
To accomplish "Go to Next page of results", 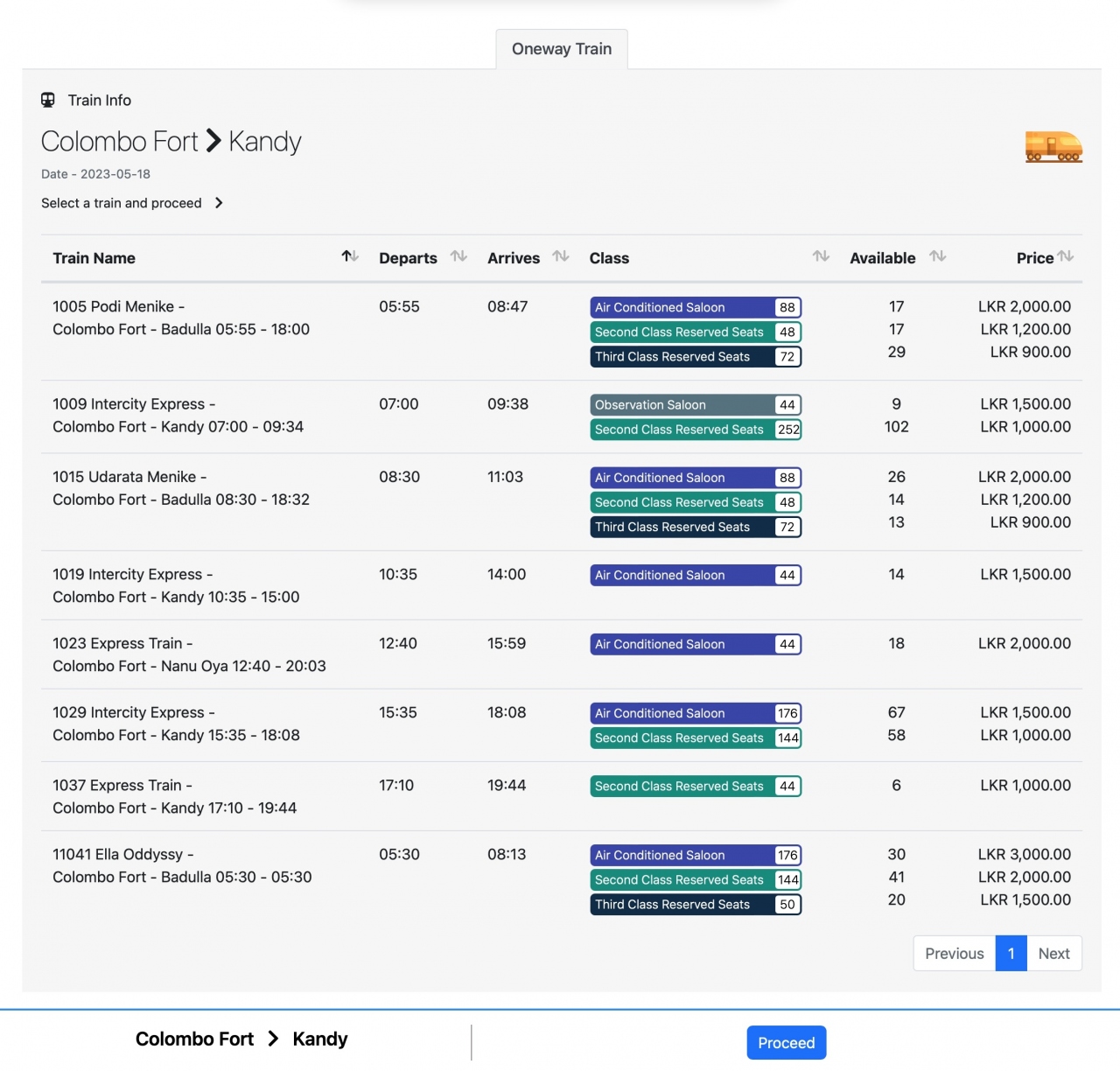I will click(x=1053, y=954).
